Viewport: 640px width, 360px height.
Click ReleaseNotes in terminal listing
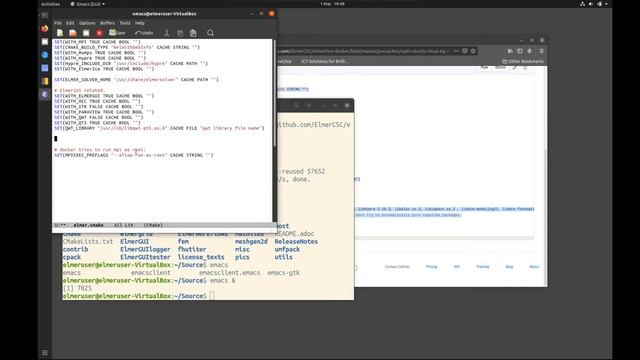[x=296, y=242]
